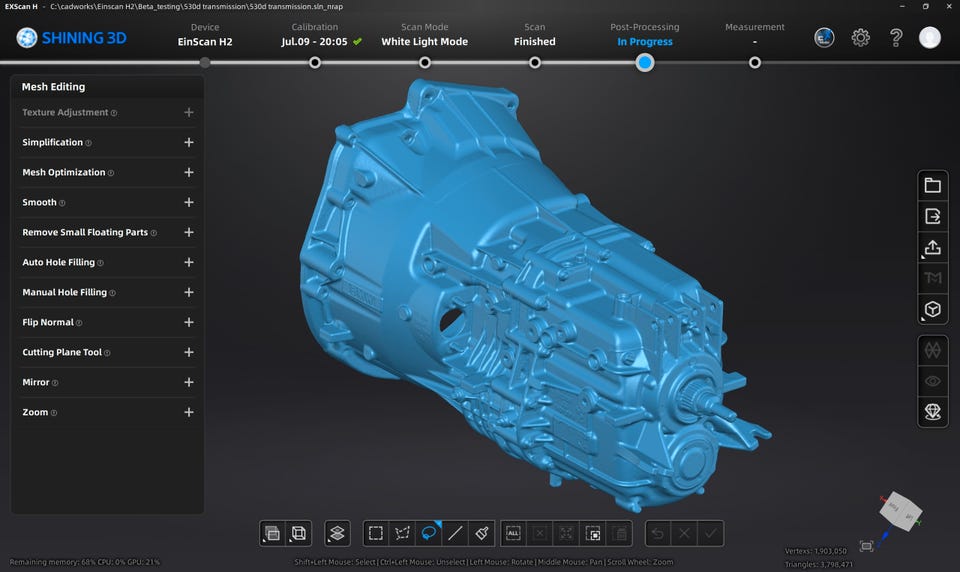Click the Select All button
This screenshot has width=960, height=572.
pyautogui.click(x=512, y=533)
